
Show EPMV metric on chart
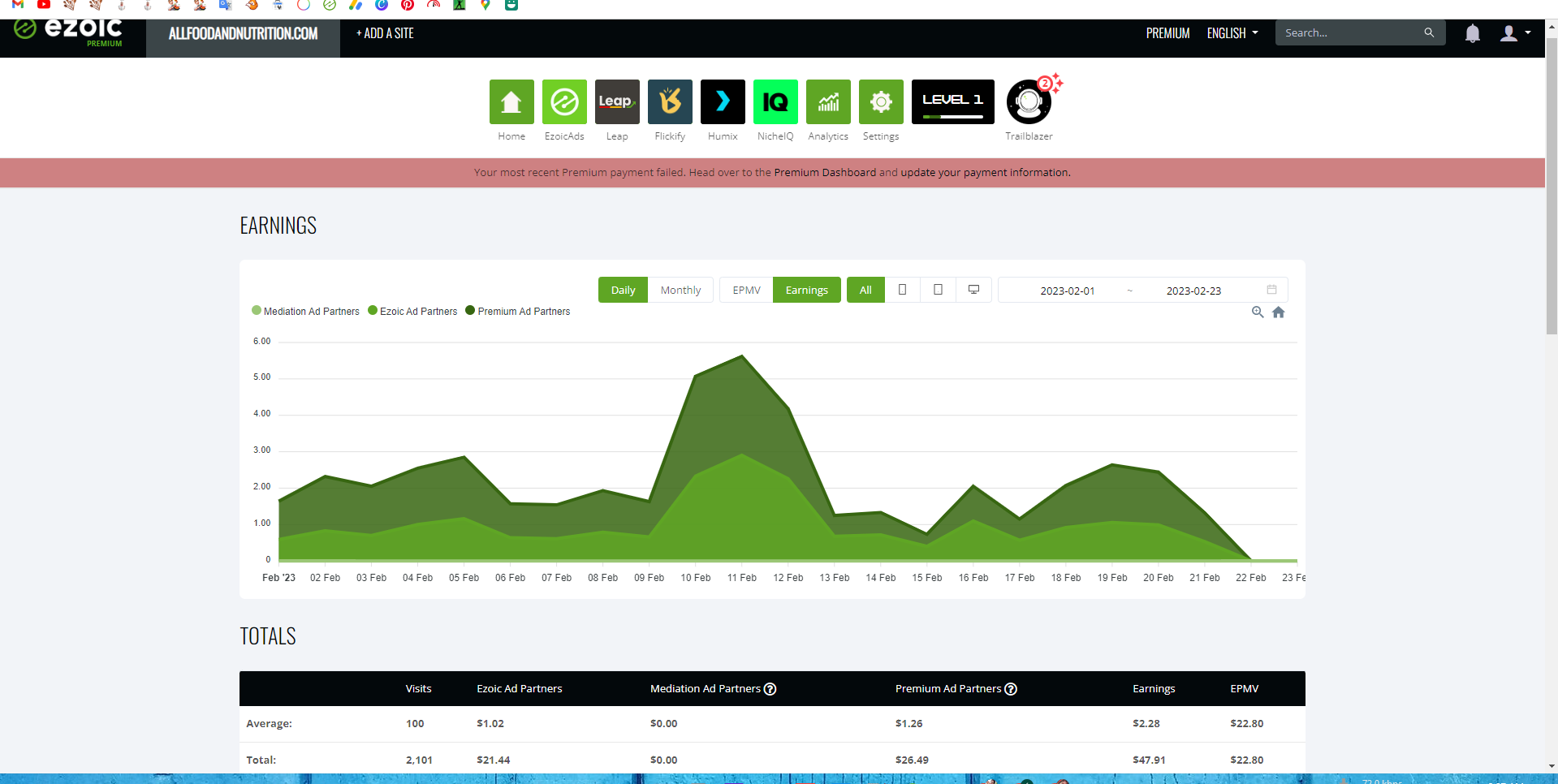[746, 290]
